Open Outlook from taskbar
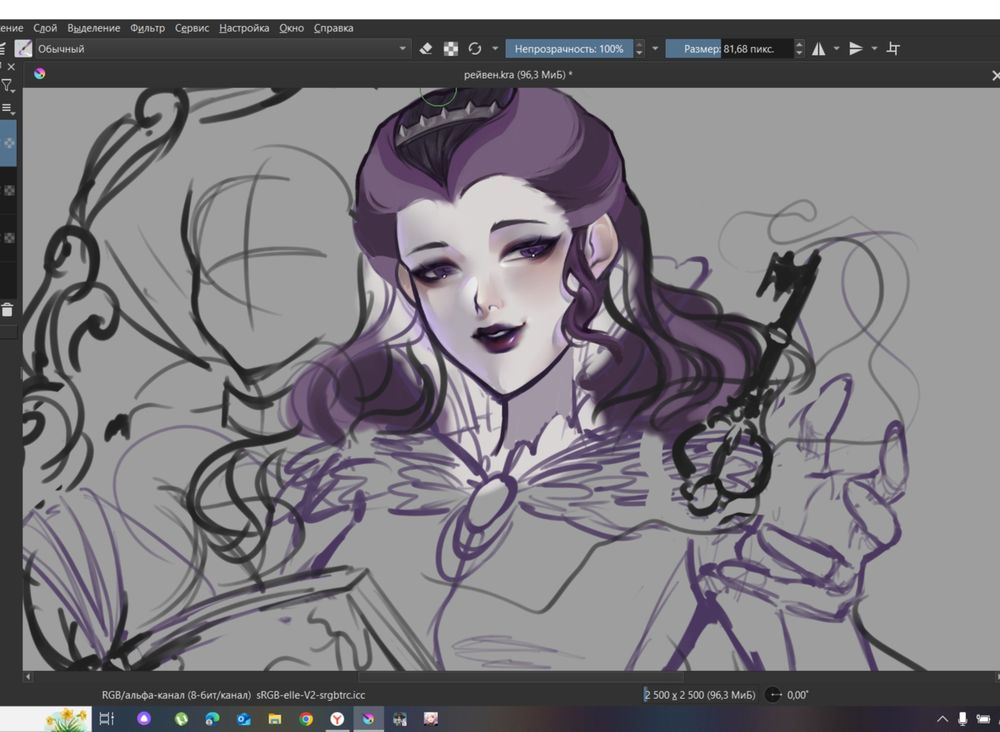1000x732 pixels. coord(243,719)
